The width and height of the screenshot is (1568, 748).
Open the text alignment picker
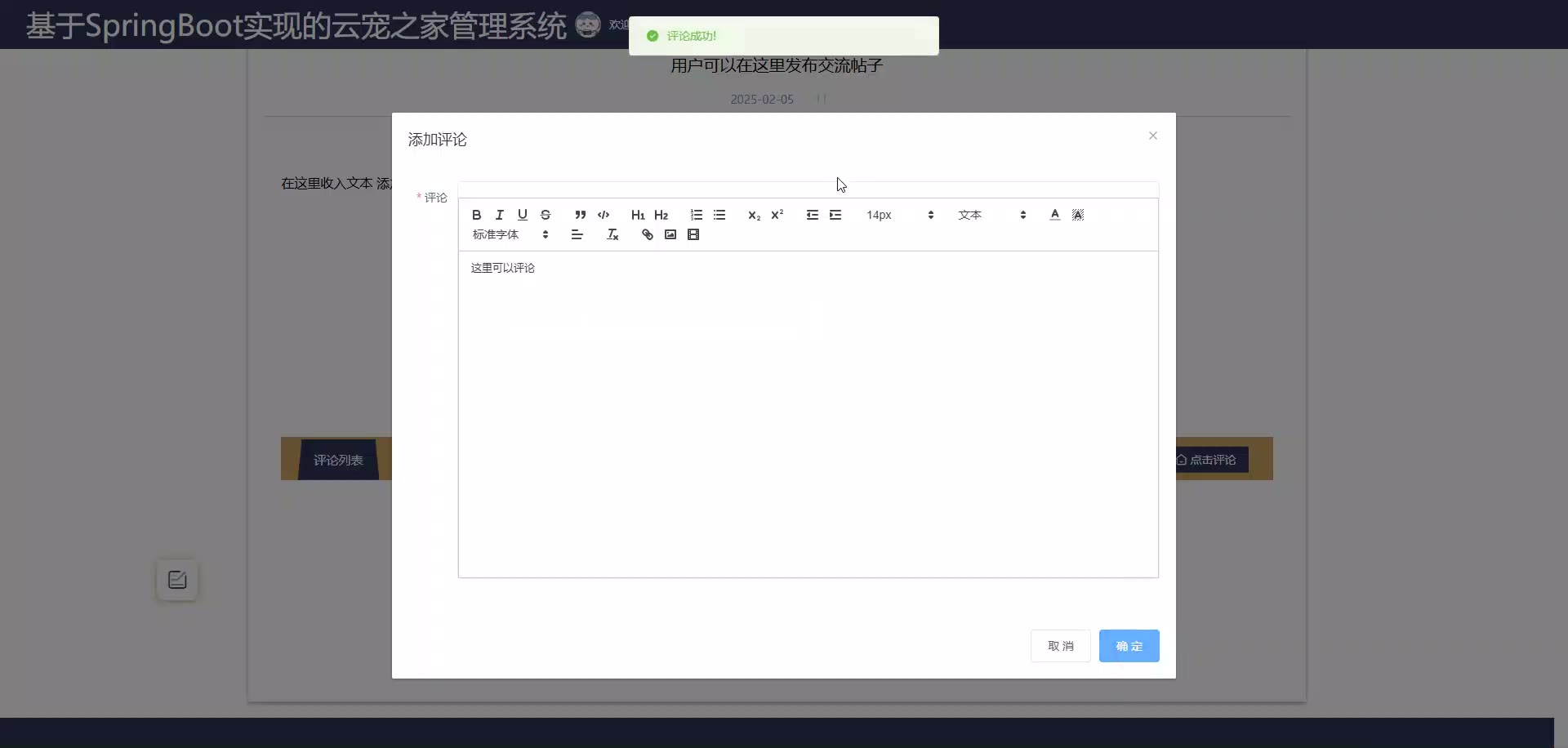[577, 234]
